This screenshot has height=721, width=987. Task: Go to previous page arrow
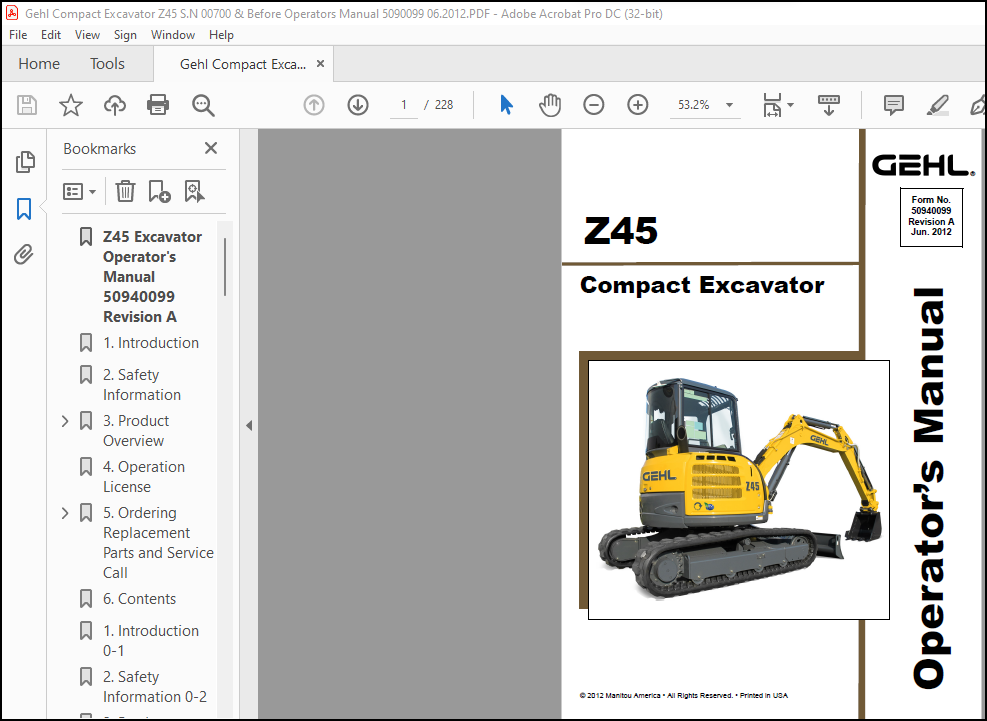click(313, 105)
